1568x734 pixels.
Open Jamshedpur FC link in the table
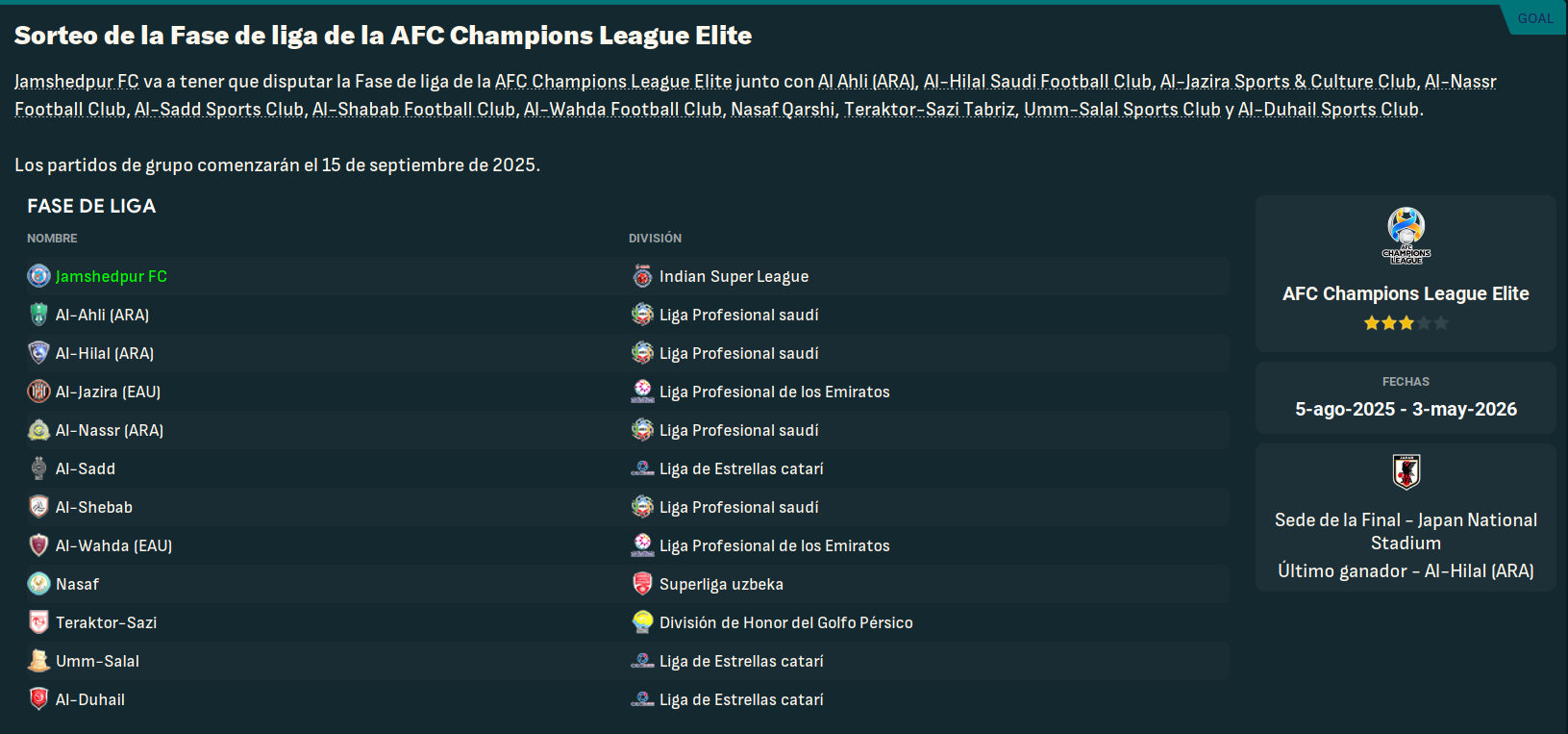point(112,276)
